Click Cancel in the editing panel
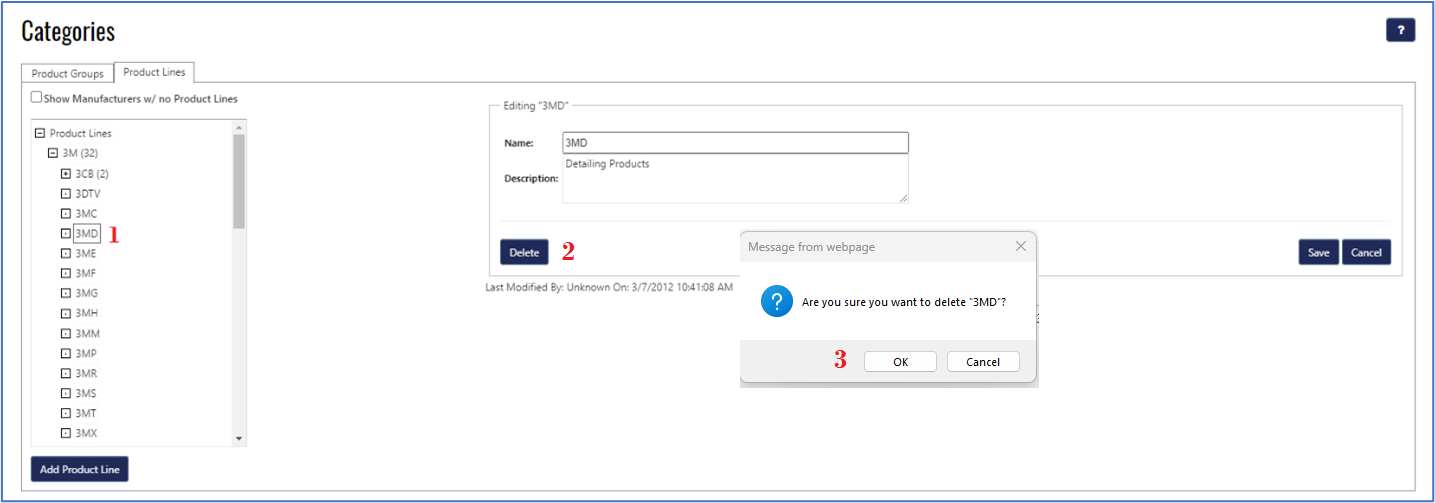Viewport: 1435px width, 503px height. 1366,253
